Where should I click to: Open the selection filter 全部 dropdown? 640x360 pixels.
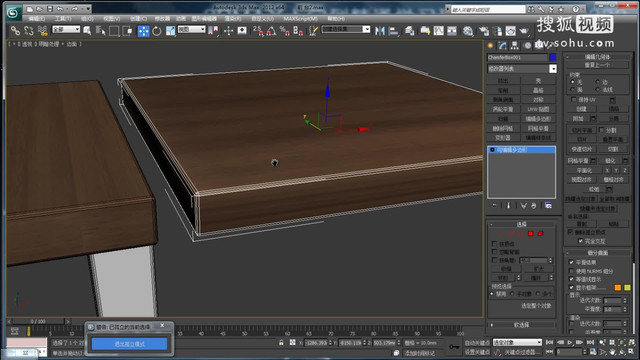[66, 29]
